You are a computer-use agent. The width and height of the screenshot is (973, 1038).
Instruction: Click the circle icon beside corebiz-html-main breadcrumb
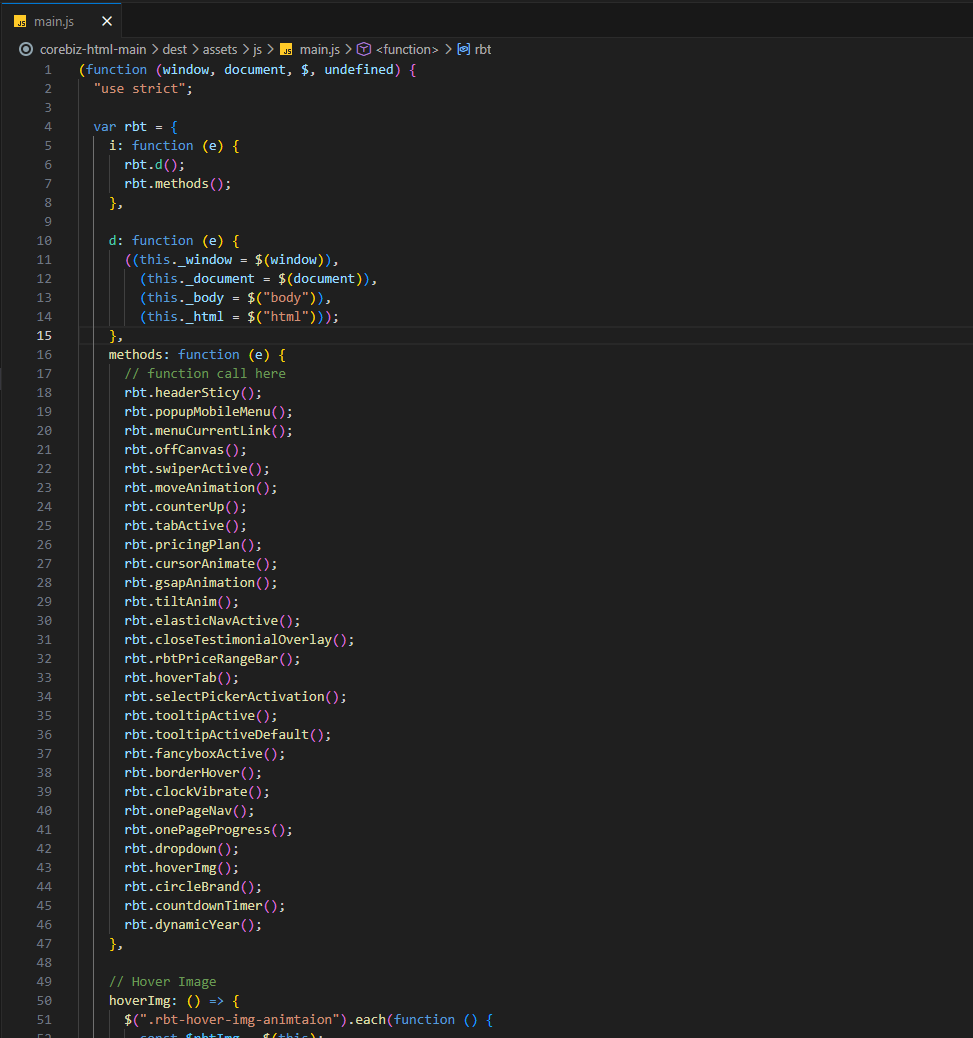tap(26, 49)
